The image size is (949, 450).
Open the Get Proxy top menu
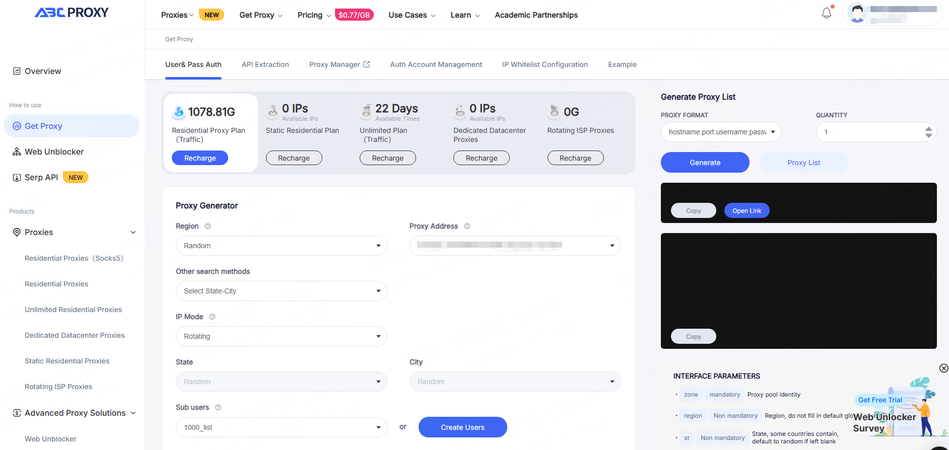(261, 15)
